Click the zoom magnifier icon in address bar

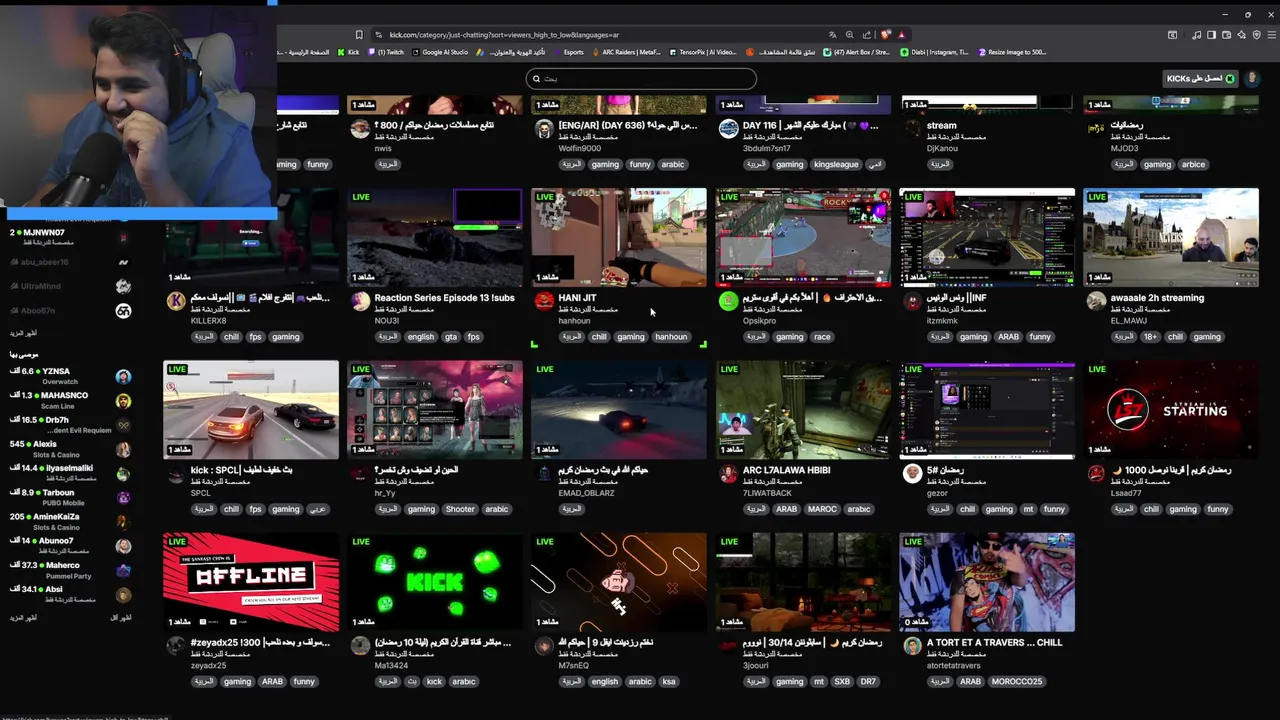click(x=849, y=35)
